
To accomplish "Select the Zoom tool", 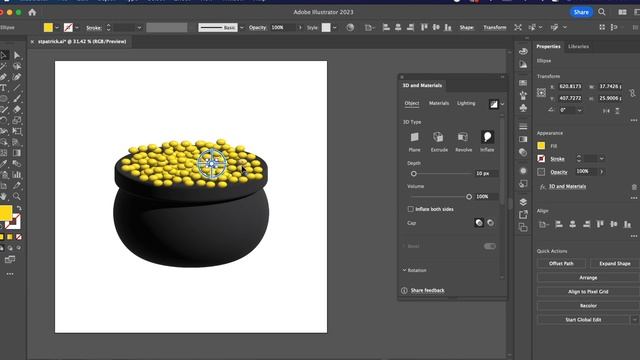I will tap(17, 196).
